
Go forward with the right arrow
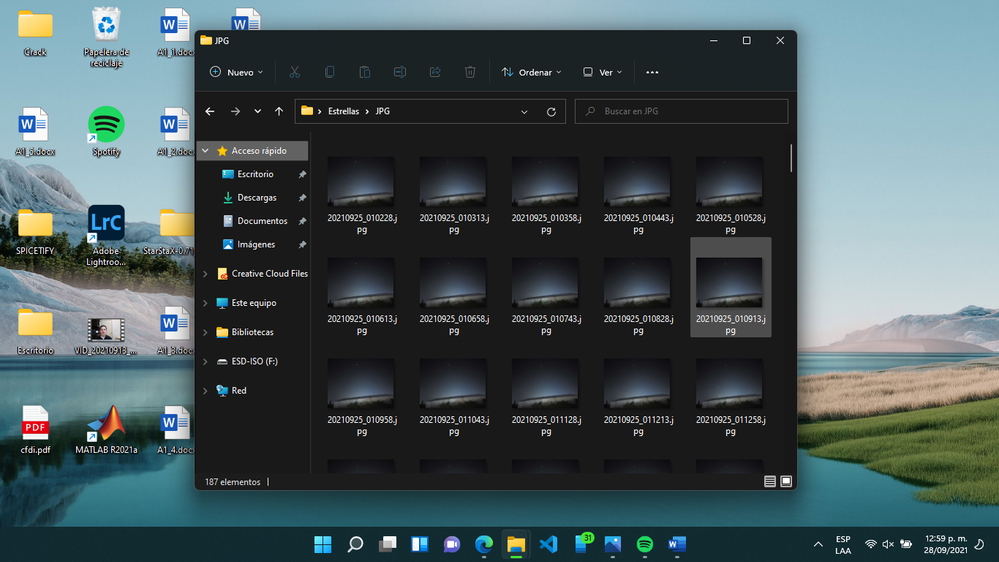click(235, 111)
